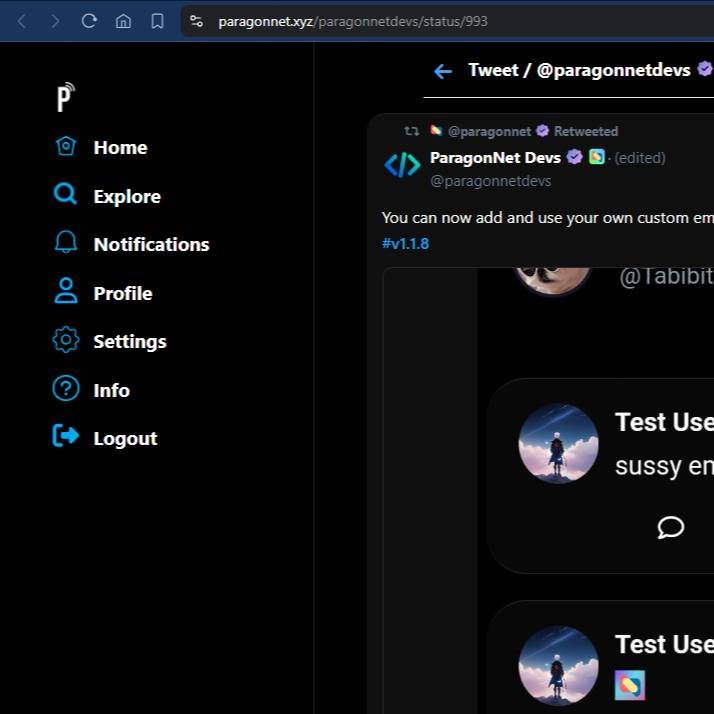Image resolution: width=714 pixels, height=714 pixels.
Task: Open Settings using the gear icon
Action: pos(66,340)
